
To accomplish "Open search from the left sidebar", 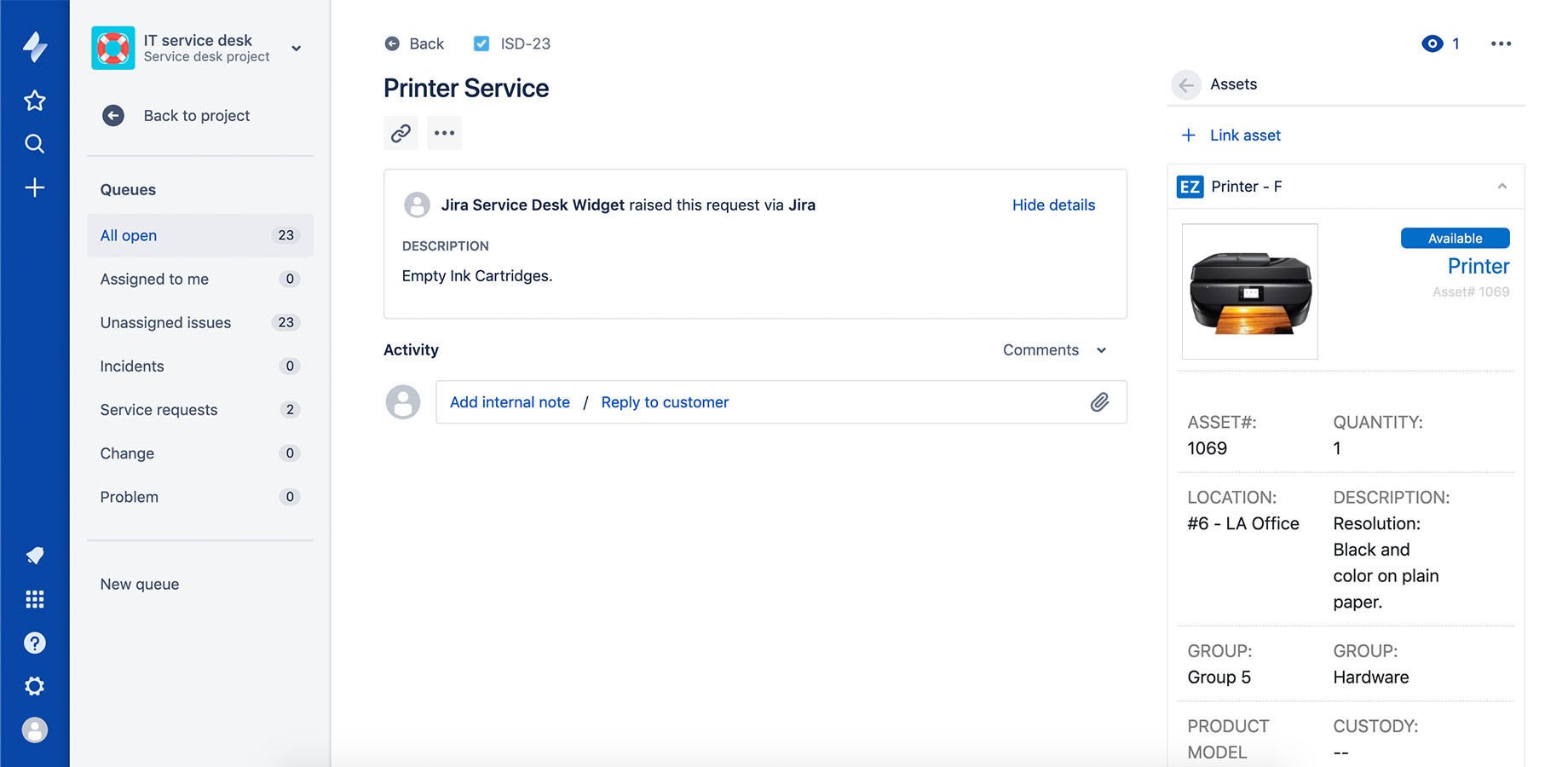I will pos(34,143).
